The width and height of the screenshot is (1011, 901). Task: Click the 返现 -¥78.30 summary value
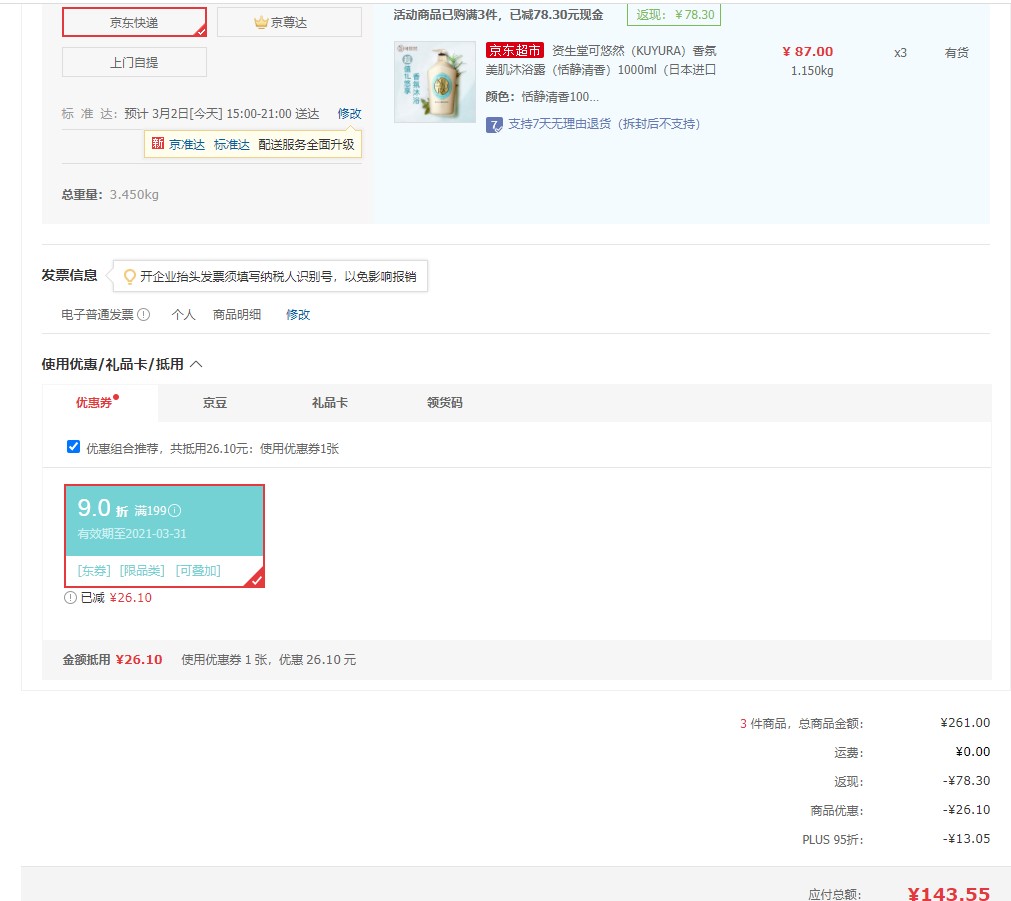(966, 780)
